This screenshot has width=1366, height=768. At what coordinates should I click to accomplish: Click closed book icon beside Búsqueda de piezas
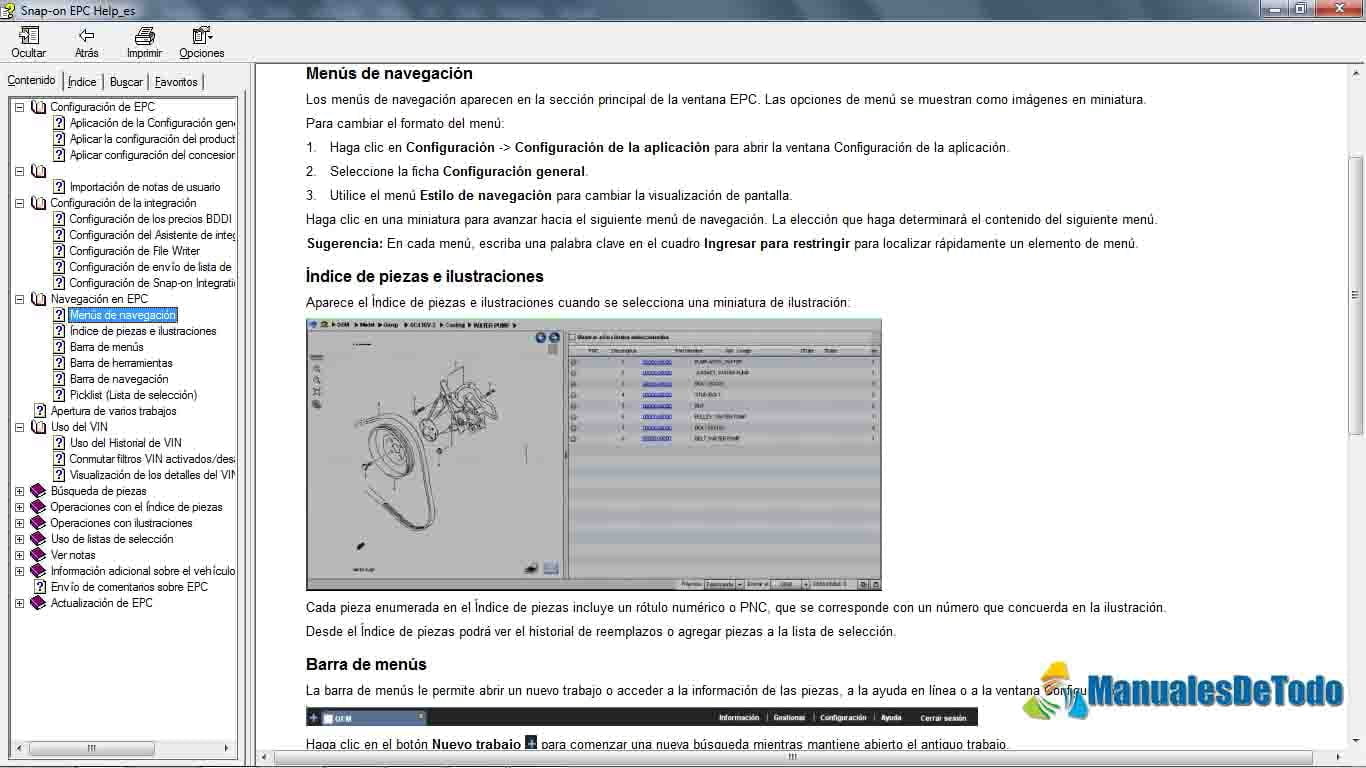39,491
